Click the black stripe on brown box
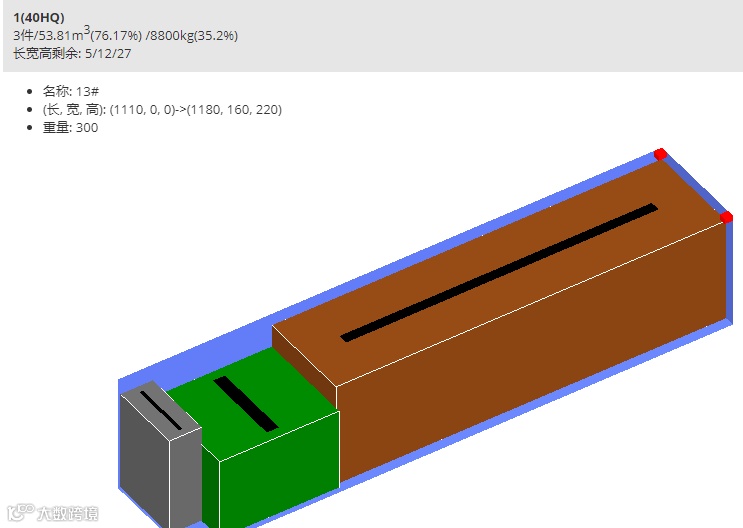743x528 pixels. coord(499,273)
